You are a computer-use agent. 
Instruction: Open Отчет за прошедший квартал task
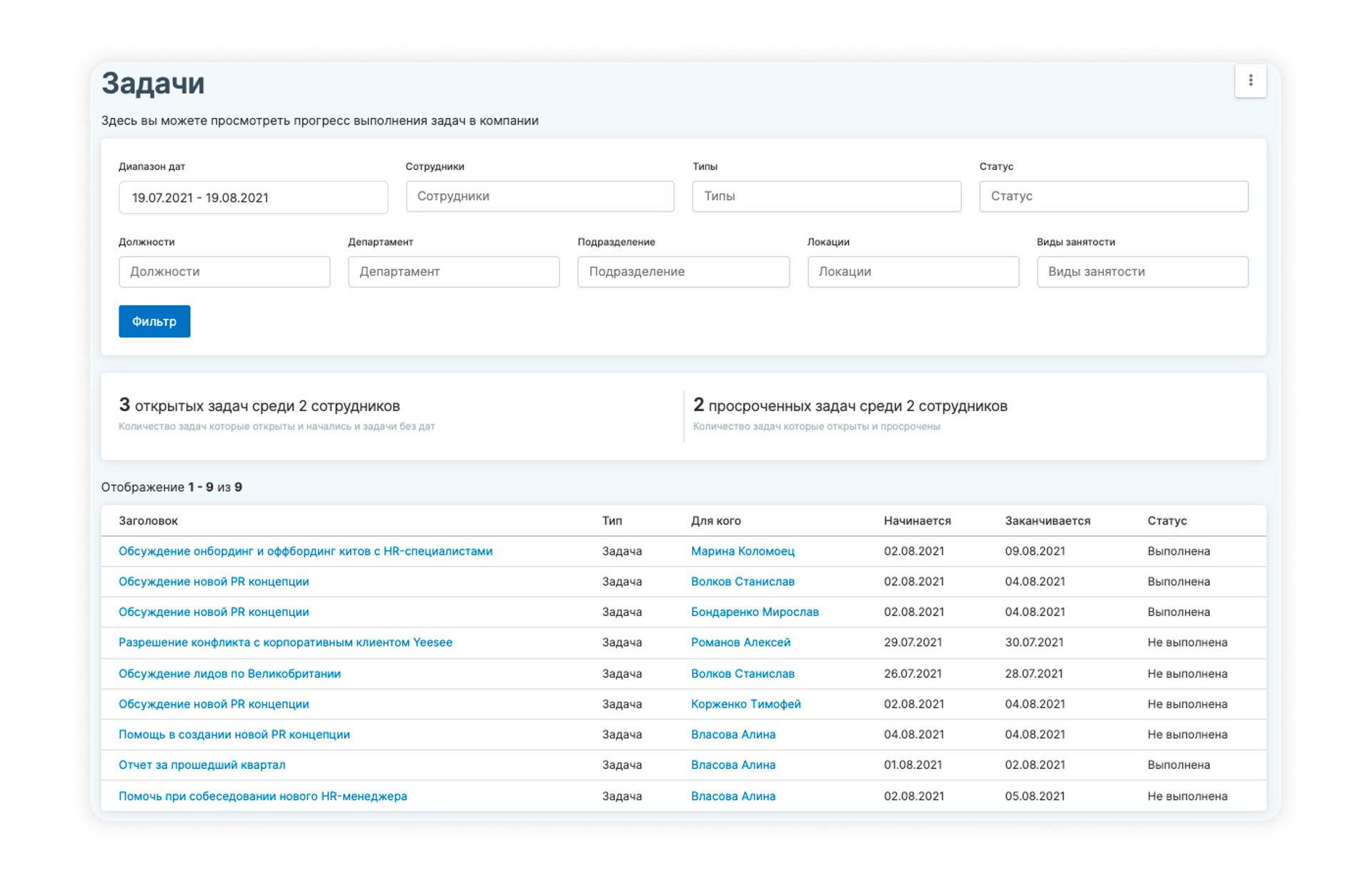click(202, 765)
